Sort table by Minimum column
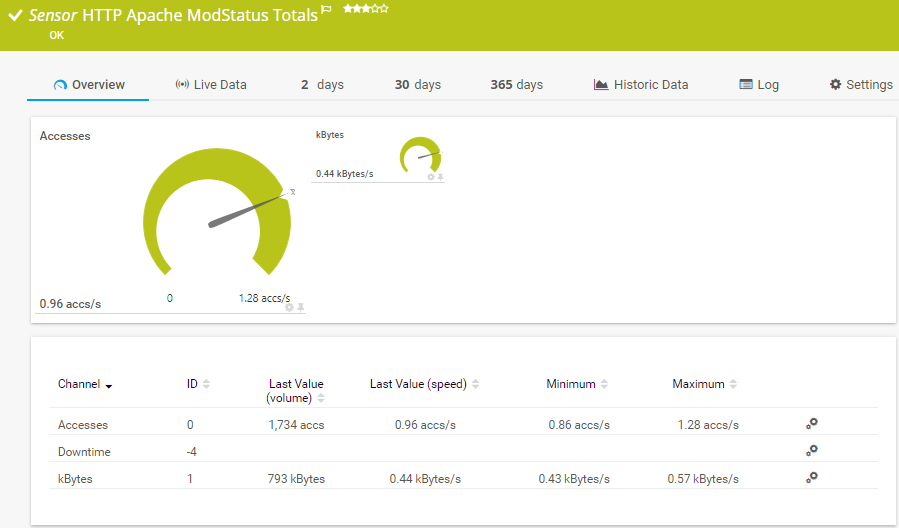Viewport: 899px width, 528px height. 604,384
